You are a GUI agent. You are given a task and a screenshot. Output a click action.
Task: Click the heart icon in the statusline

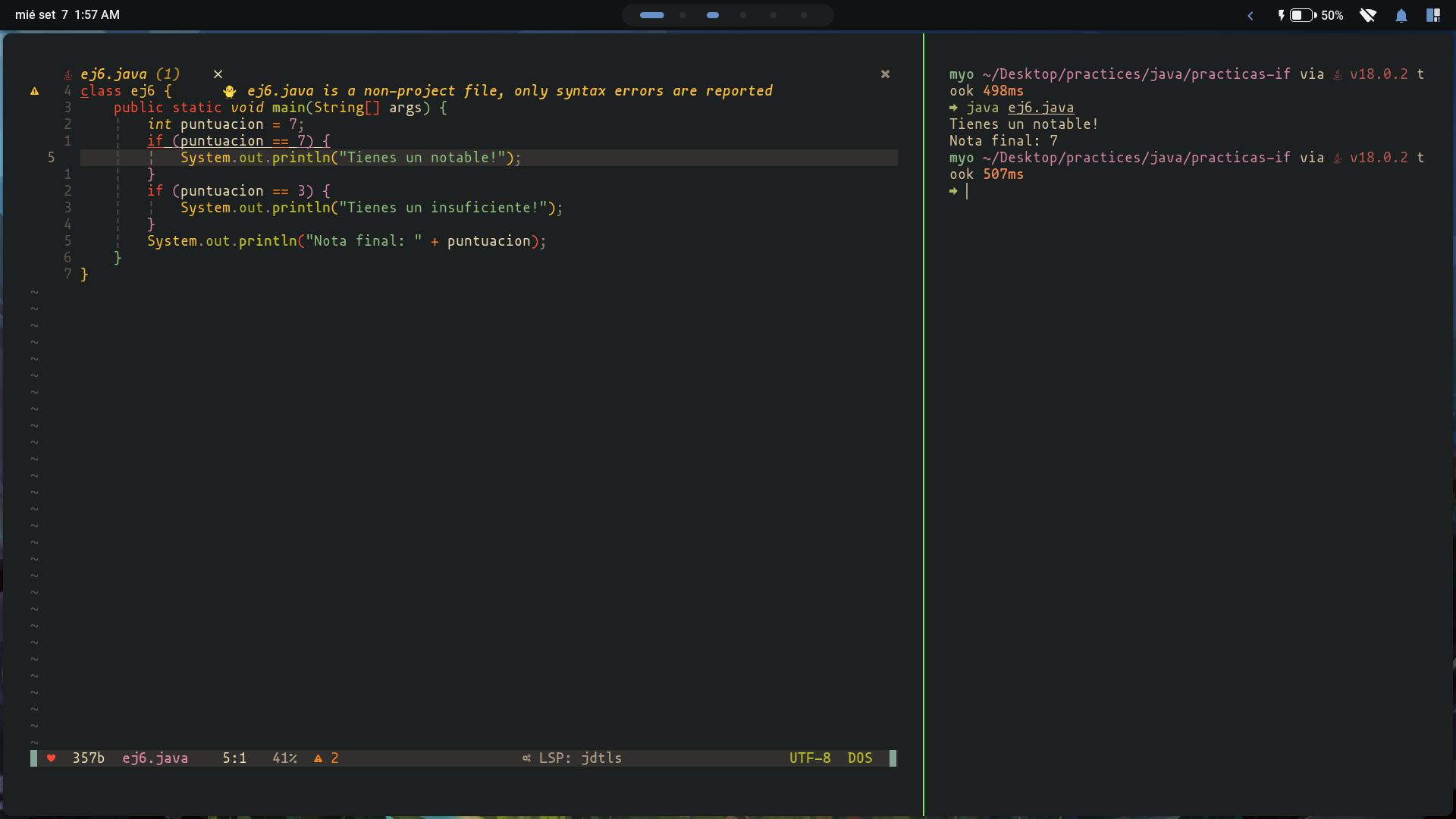pyautogui.click(x=52, y=758)
